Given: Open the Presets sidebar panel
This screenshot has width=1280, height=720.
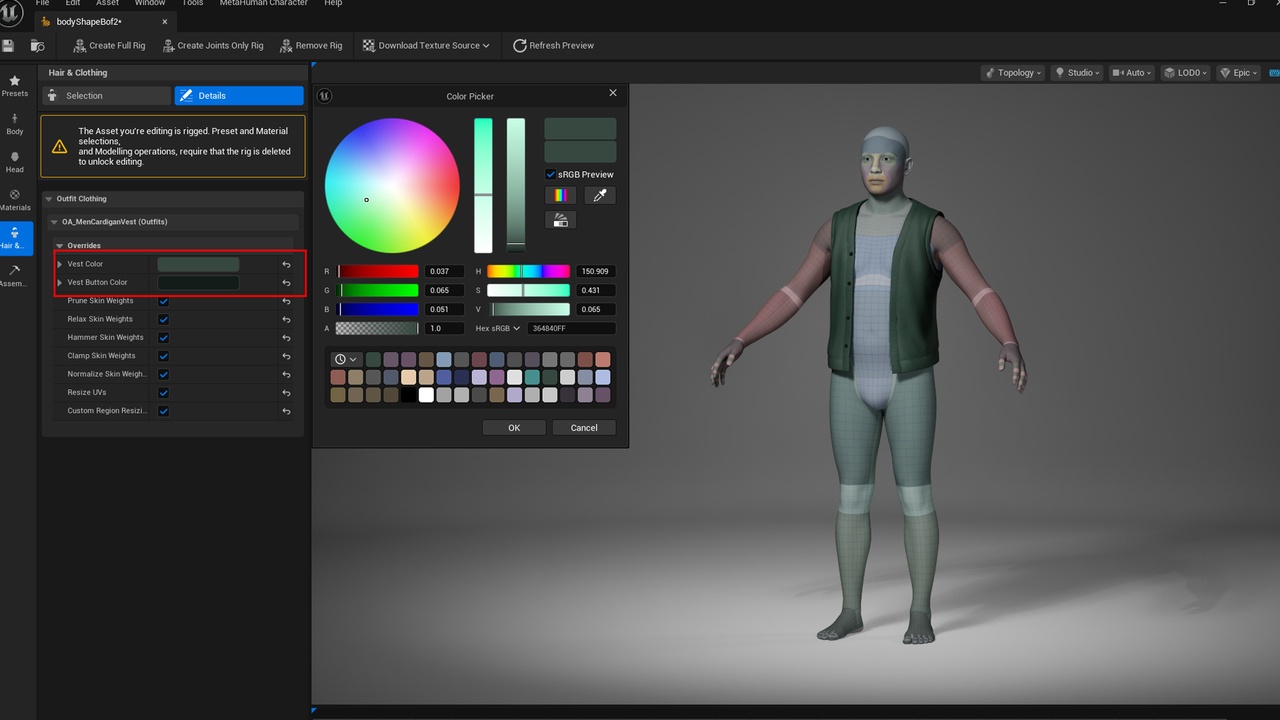Looking at the screenshot, I should coord(15,85).
